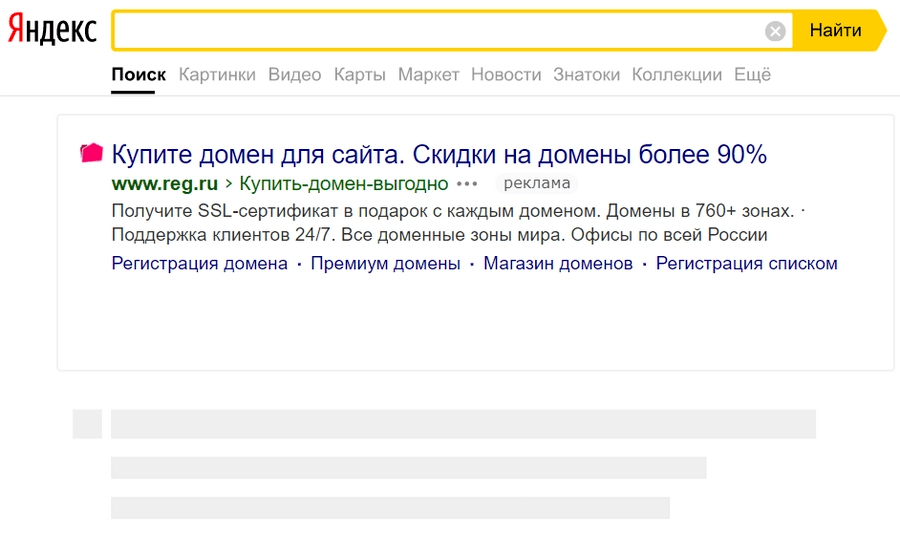
Task: Visit the www.reg.ru green URL
Action: [x=165, y=184]
